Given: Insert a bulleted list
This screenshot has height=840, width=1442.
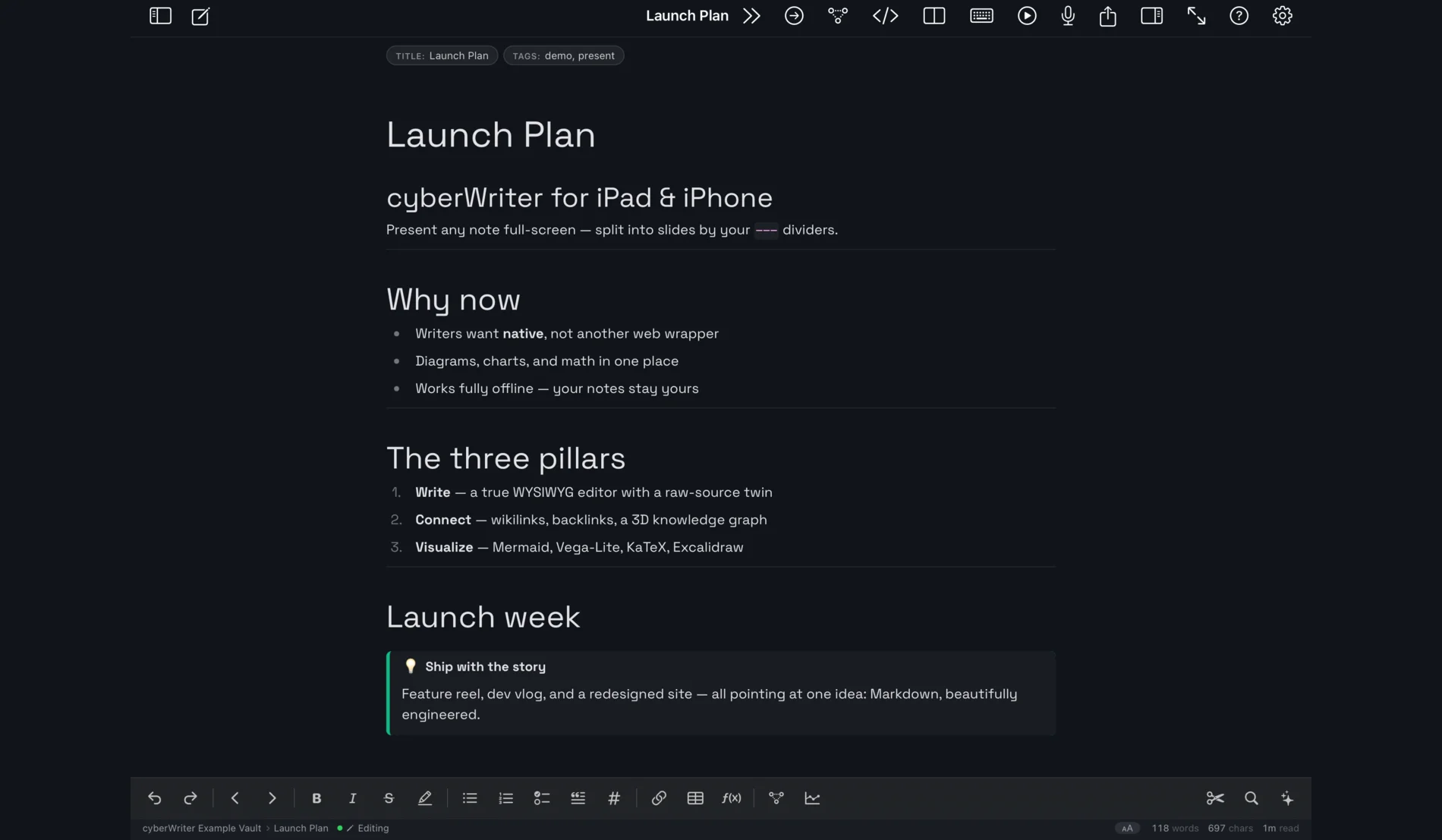Looking at the screenshot, I should 470,798.
